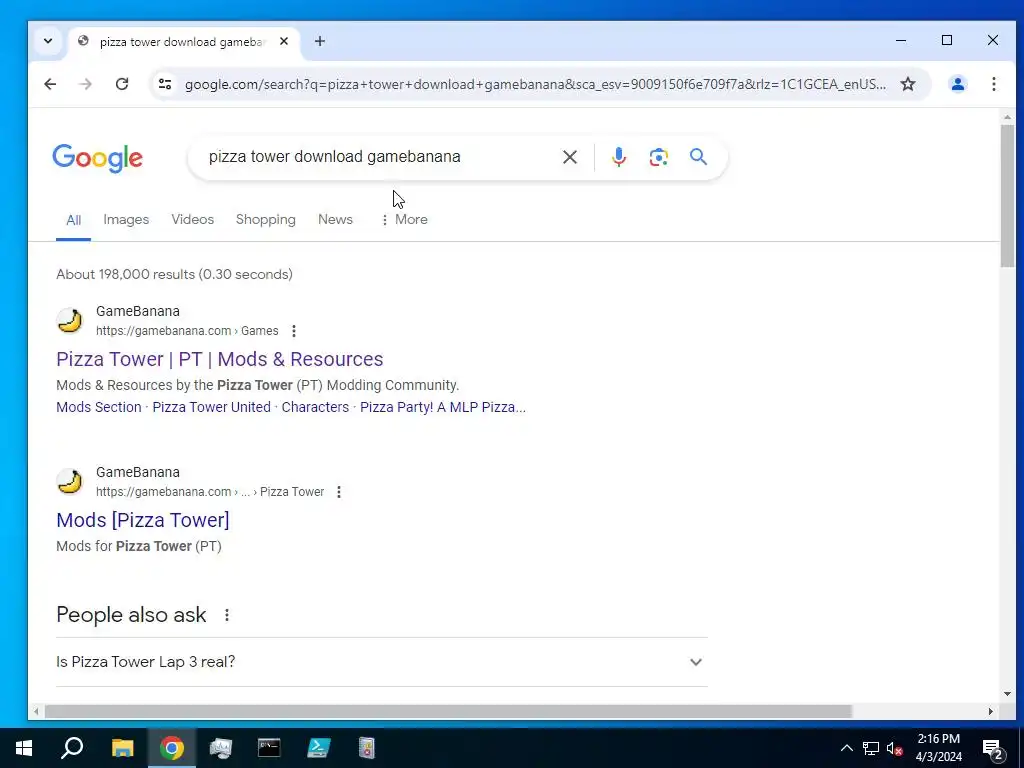Open the Pizza Tower | PT | Mods & Resources link

coord(219,359)
